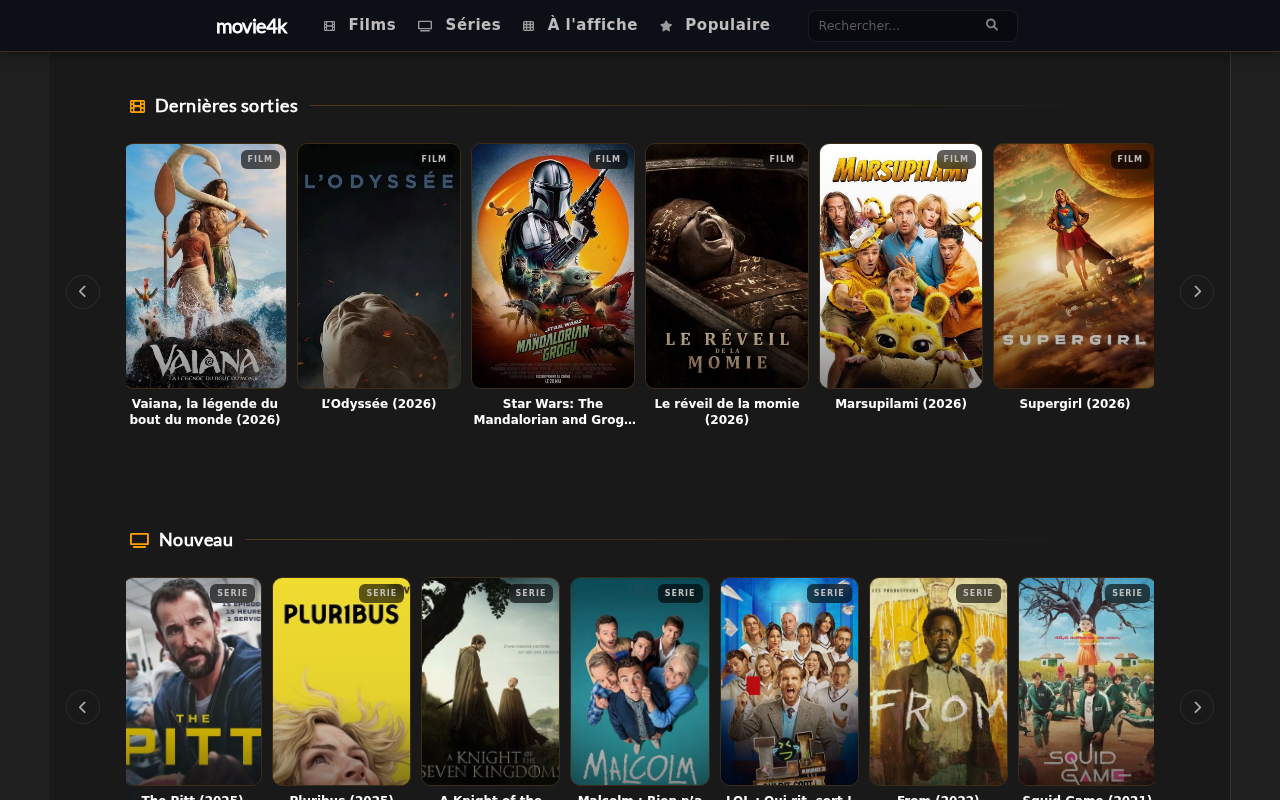Screen dimensions: 1280x800
Task: Click the Nouveau section heading
Action: point(196,540)
